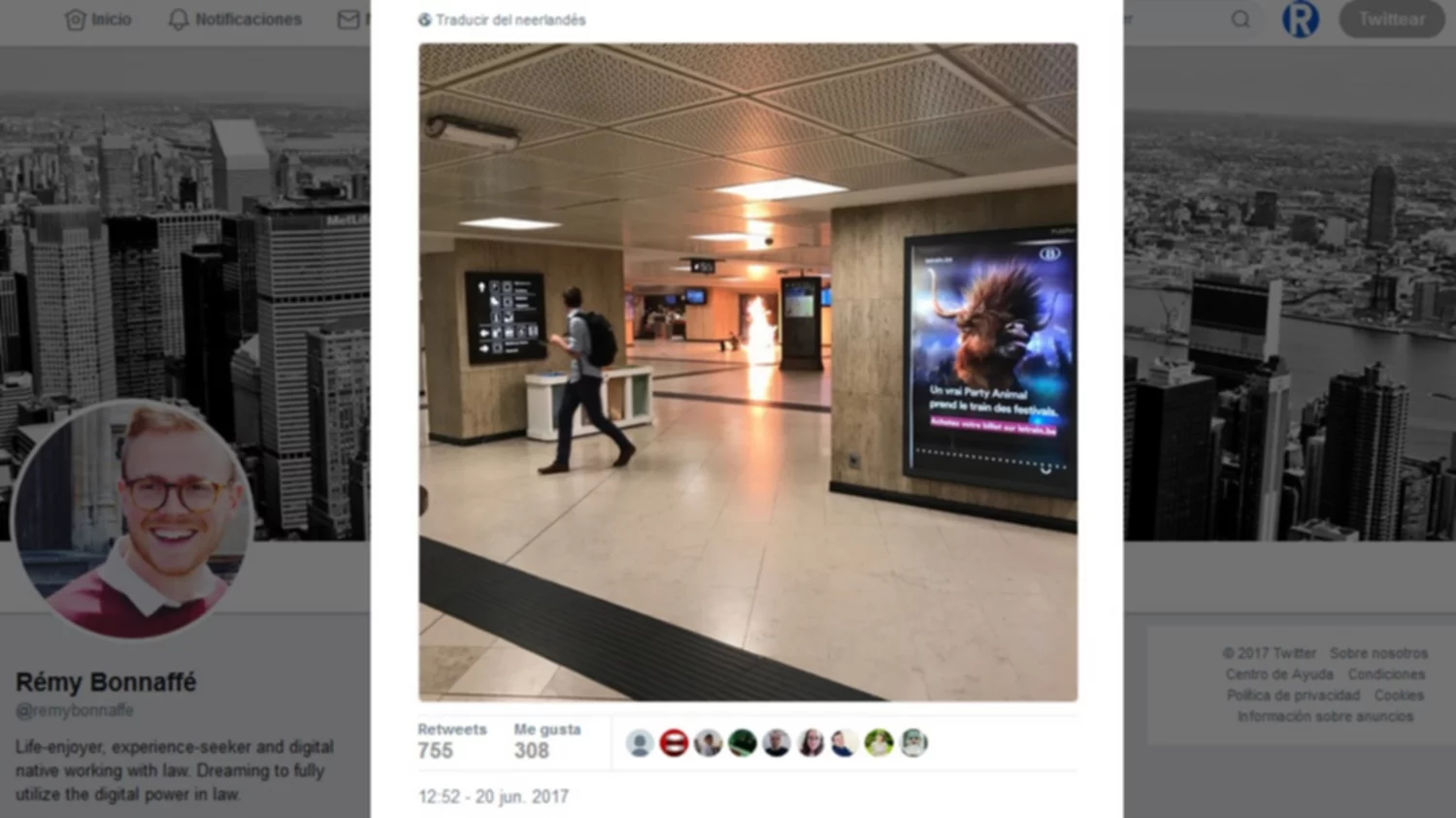Open the Política de privacidad link

click(x=1293, y=696)
